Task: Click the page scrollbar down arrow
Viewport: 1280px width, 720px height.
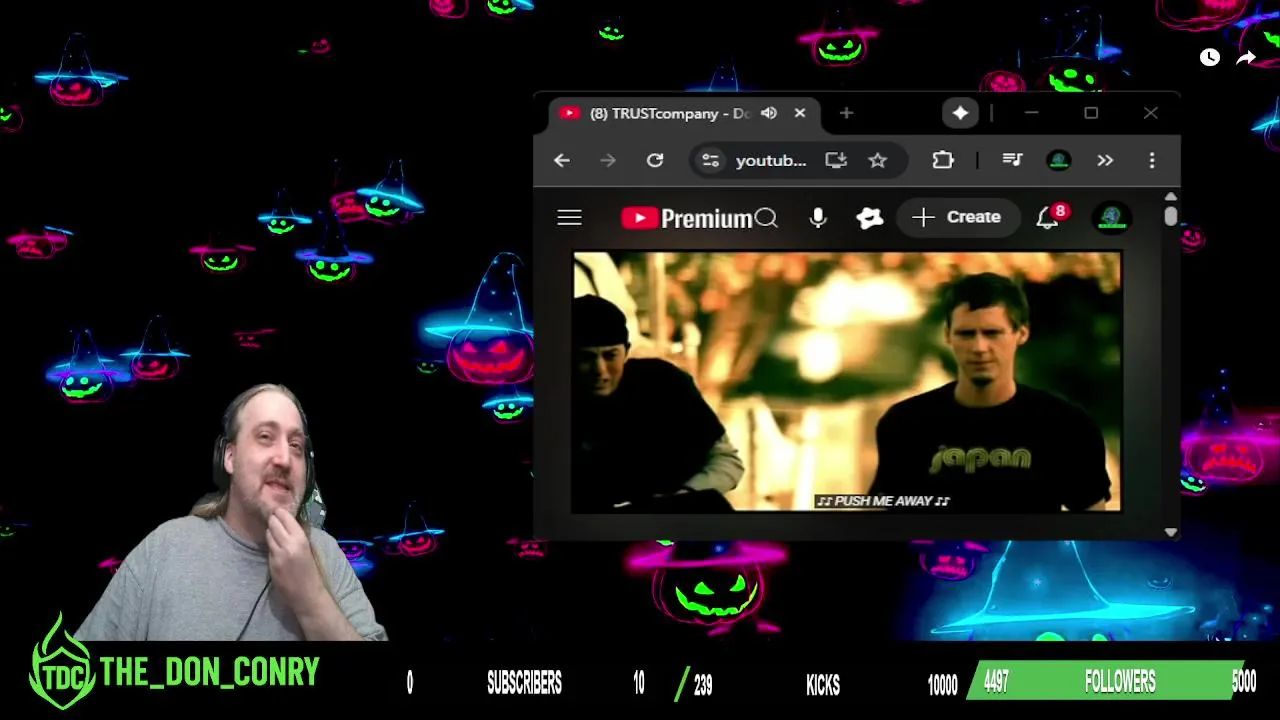Action: click(x=1171, y=533)
